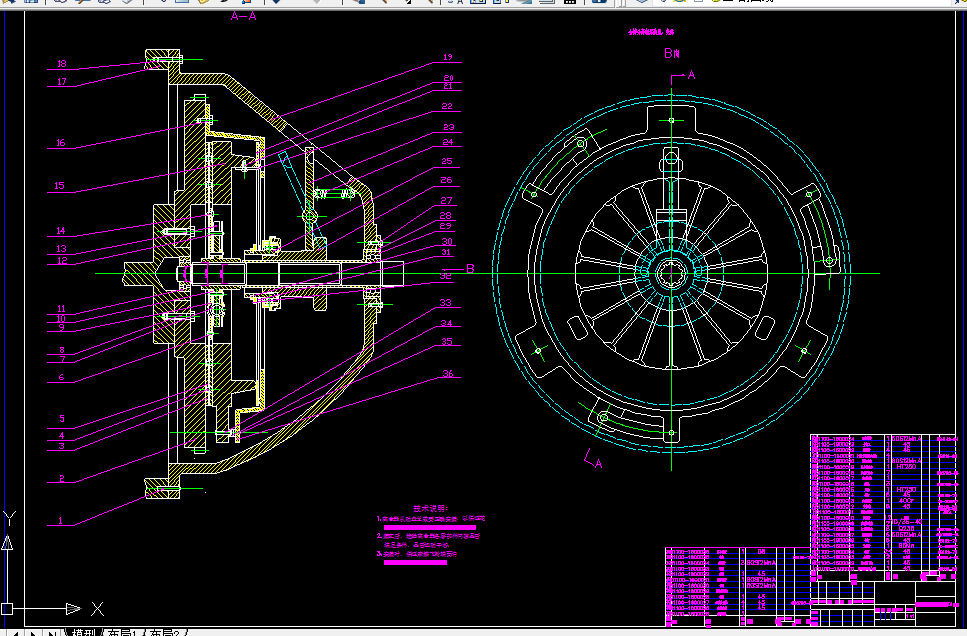
Task: Click part balloon number 25
Action: pyautogui.click(x=447, y=161)
